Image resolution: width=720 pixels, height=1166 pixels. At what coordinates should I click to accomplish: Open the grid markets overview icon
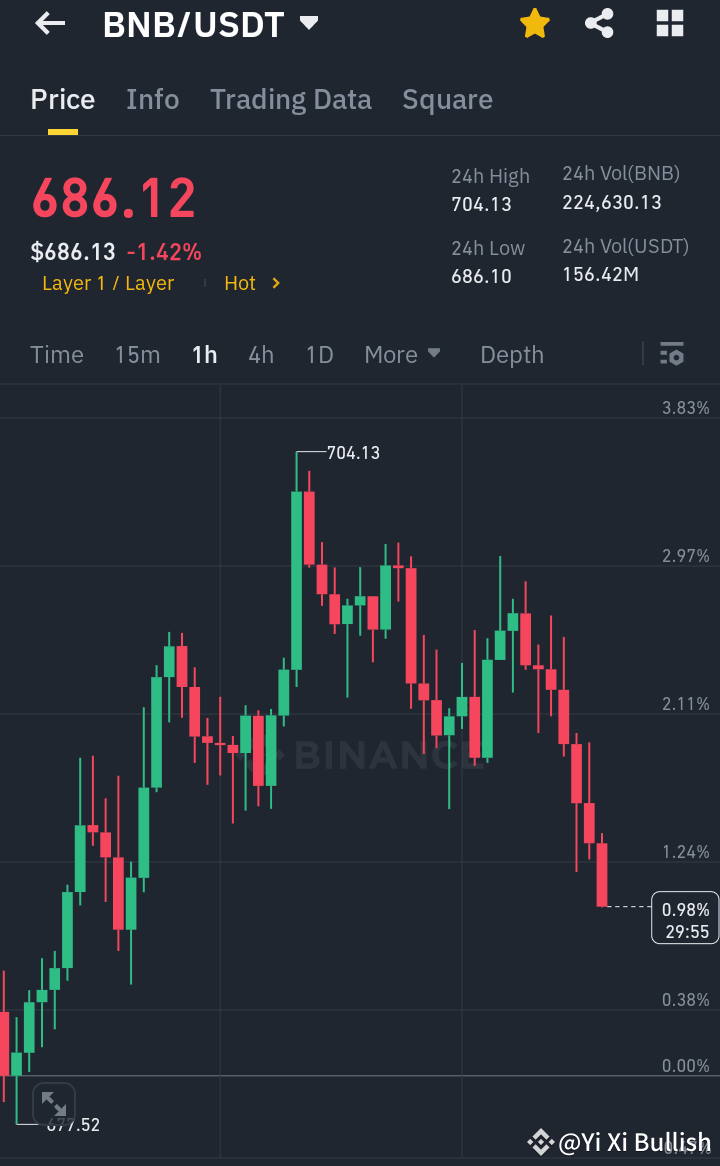pyautogui.click(x=669, y=23)
